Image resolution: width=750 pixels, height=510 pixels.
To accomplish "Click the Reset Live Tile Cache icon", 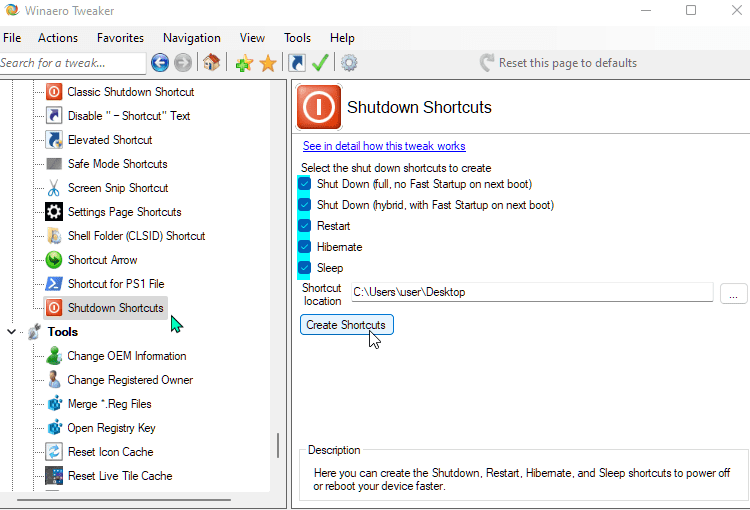I will tap(54, 476).
